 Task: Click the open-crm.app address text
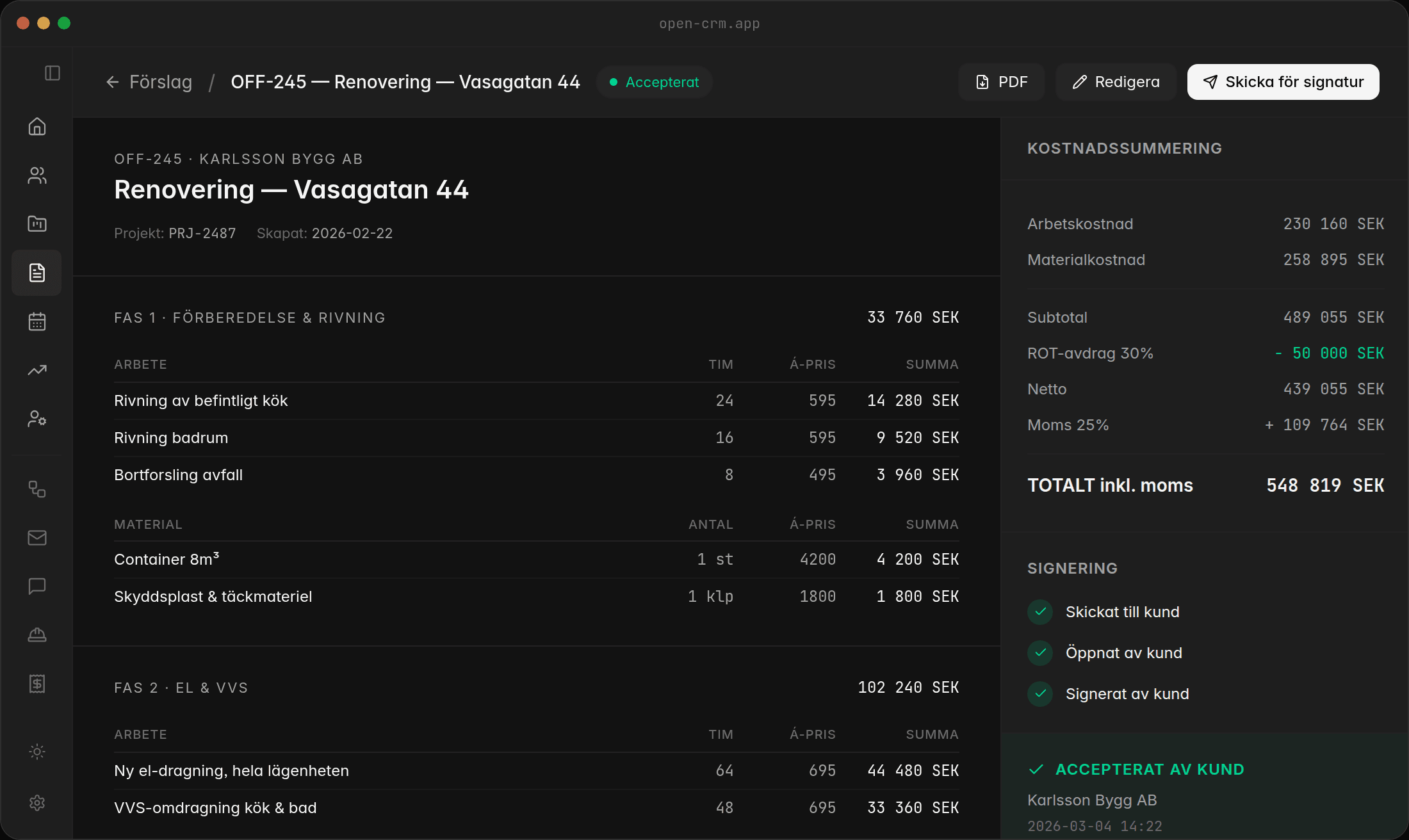pyautogui.click(x=710, y=24)
